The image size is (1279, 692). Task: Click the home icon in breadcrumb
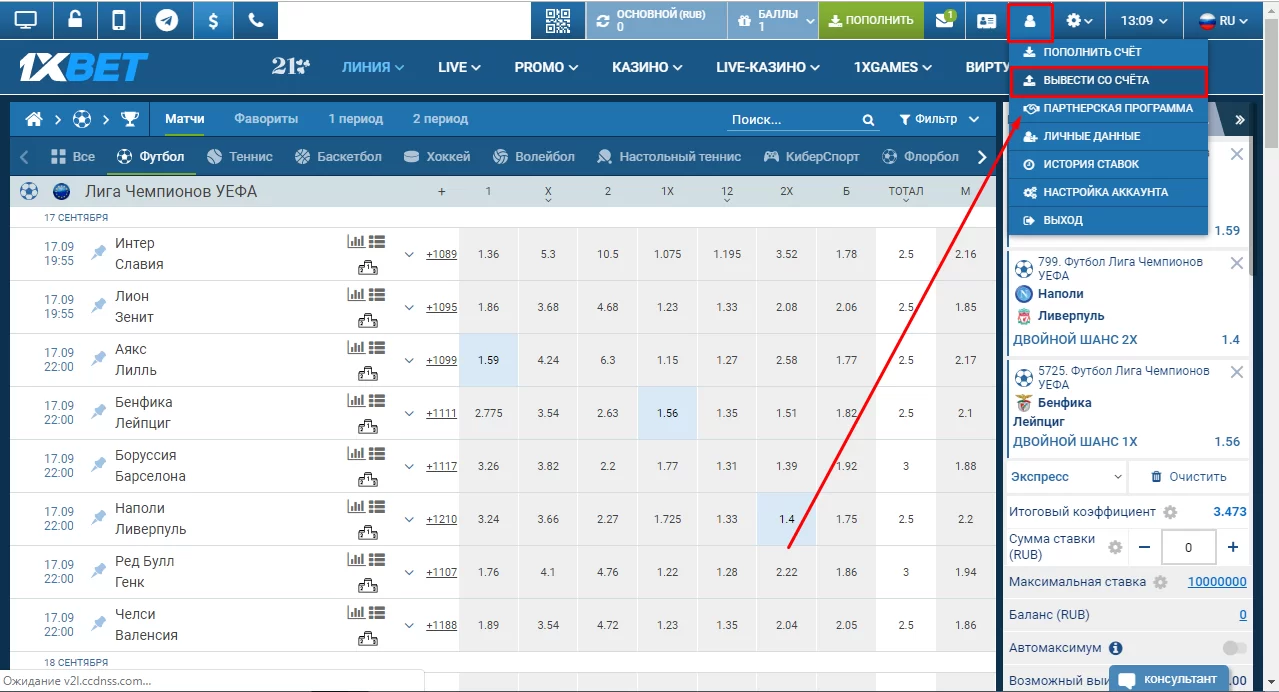click(x=34, y=119)
